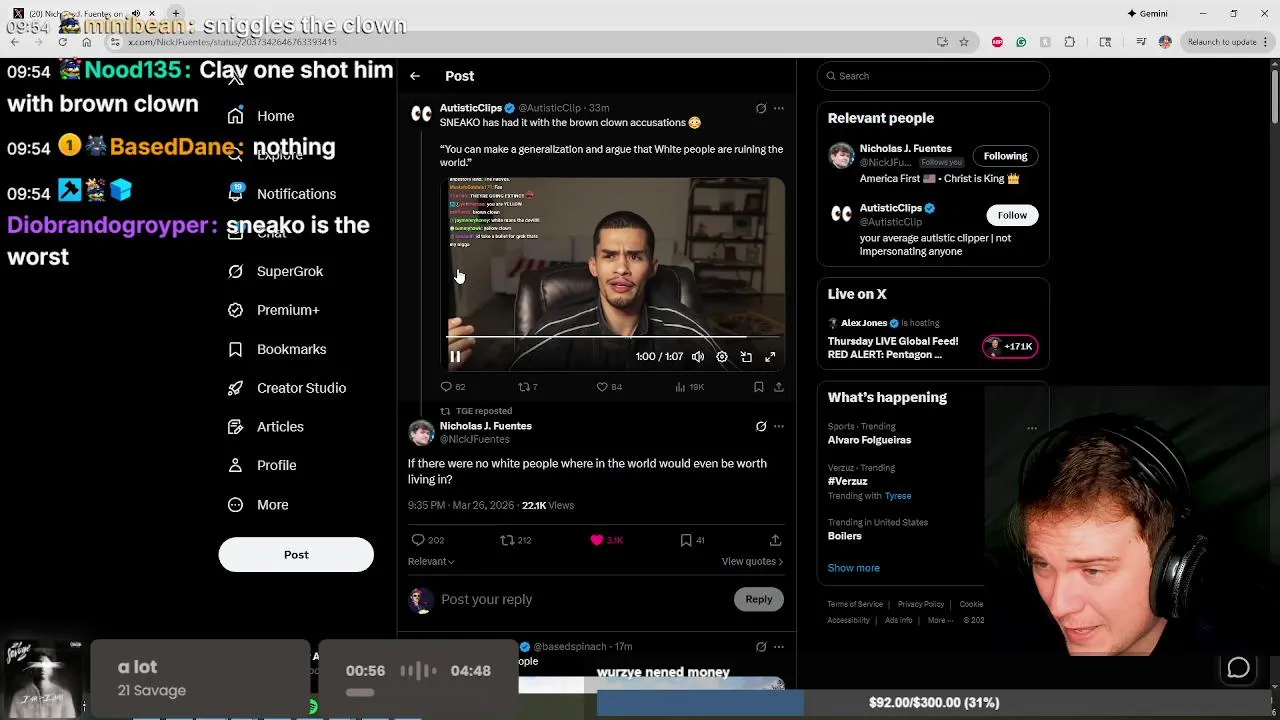This screenshot has height=720, width=1280.
Task: Open Chrome Extensions puzzle icon
Action: tap(1069, 42)
